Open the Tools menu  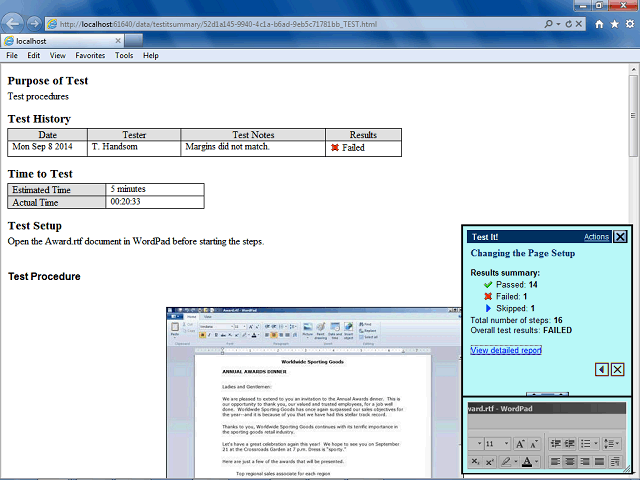click(124, 56)
